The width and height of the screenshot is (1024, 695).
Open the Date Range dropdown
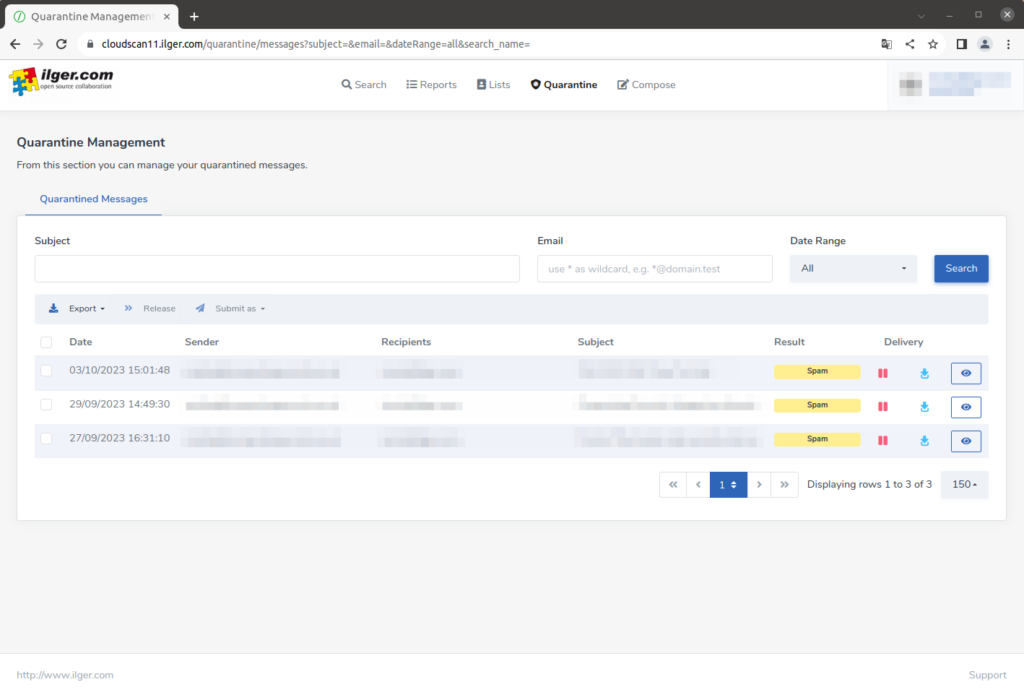853,268
